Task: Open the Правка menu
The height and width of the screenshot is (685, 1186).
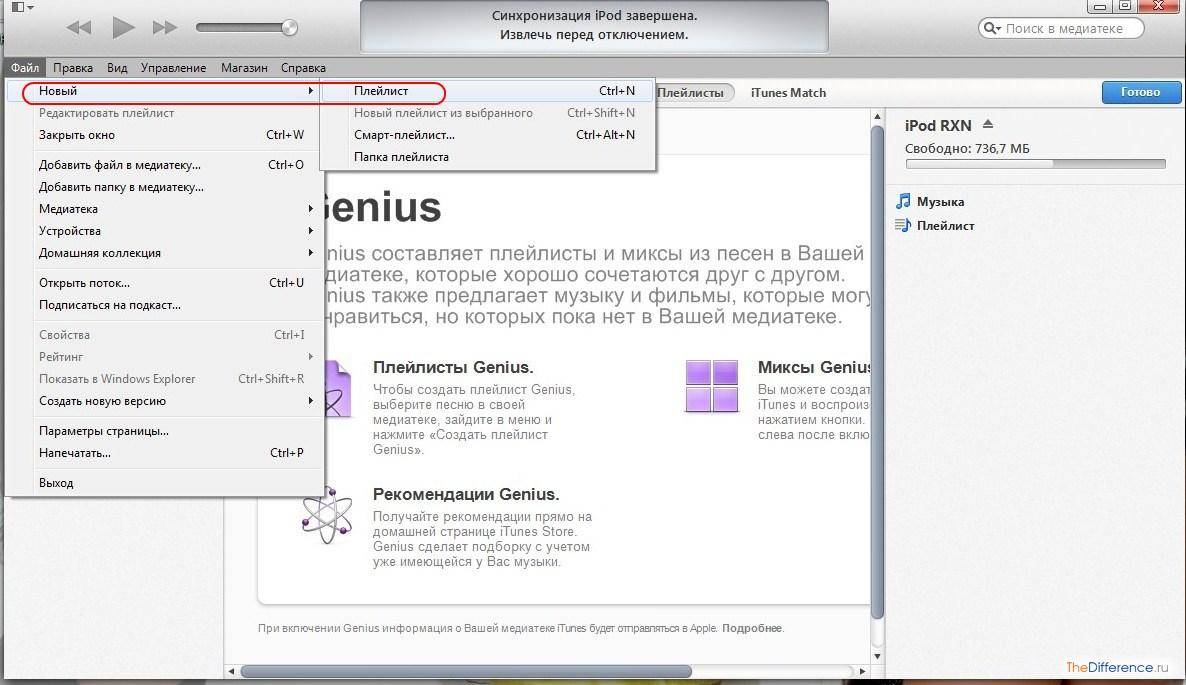Action: (73, 67)
